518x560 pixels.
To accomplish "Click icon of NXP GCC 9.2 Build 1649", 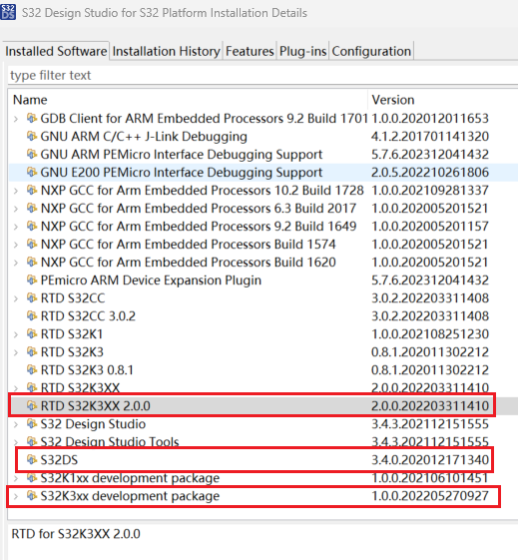I will pos(32,226).
